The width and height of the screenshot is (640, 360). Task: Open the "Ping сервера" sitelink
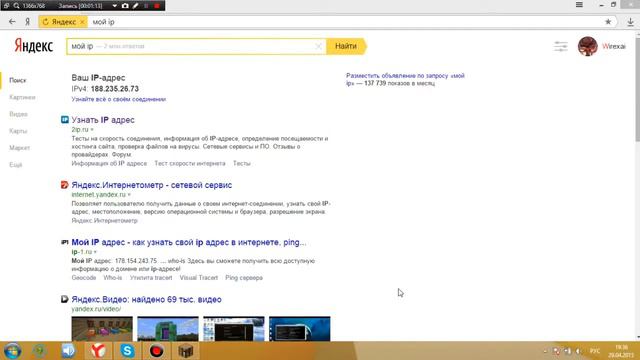coord(244,278)
